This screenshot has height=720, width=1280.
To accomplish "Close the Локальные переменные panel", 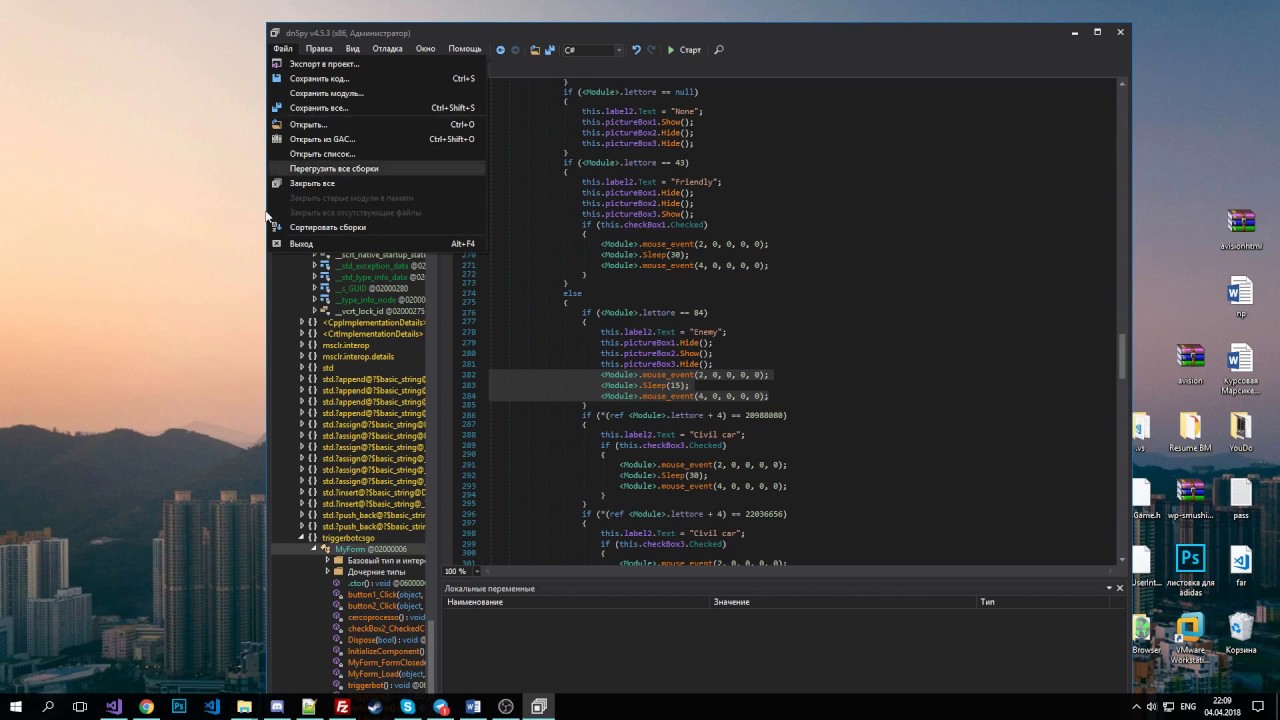I will [1119, 588].
